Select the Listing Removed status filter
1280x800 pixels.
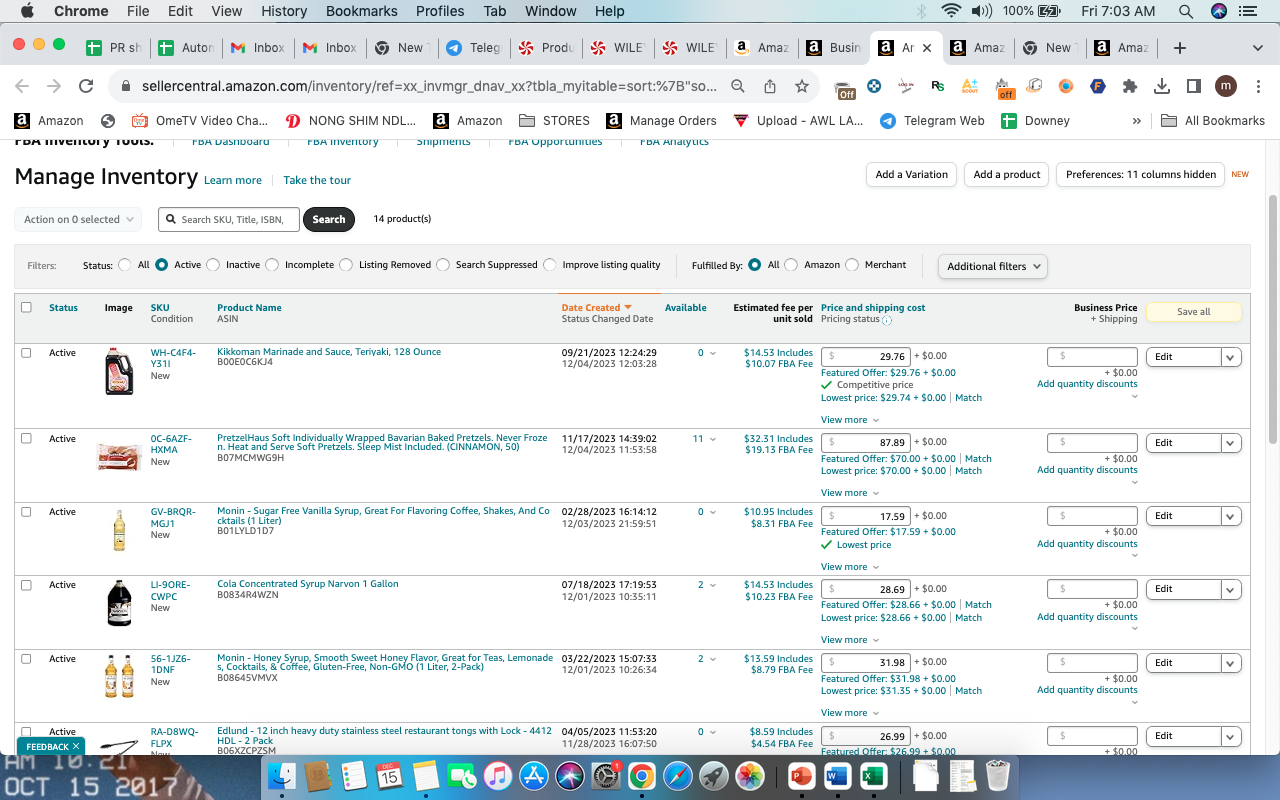[346, 265]
